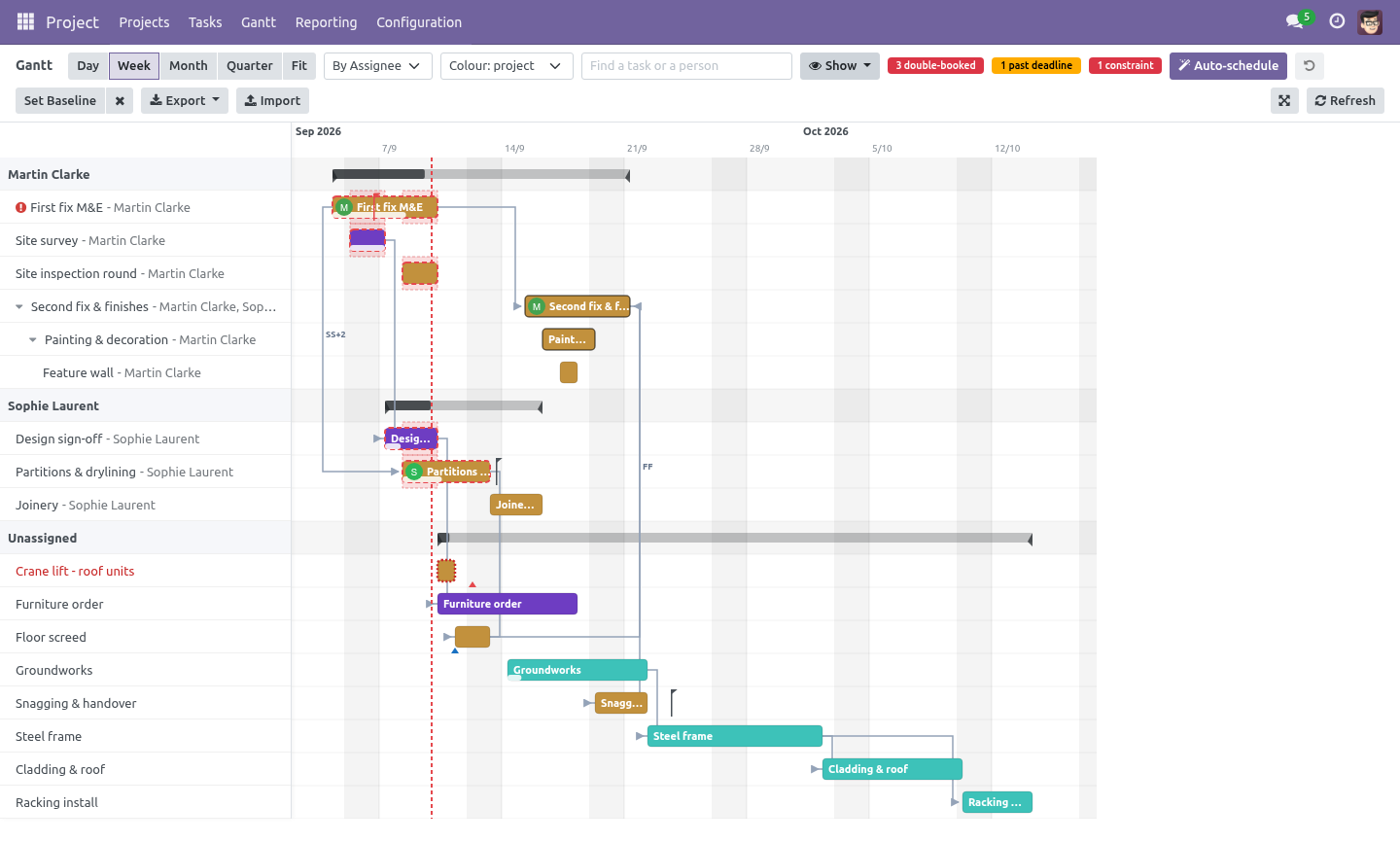Clear baseline with the X button

coord(120,101)
